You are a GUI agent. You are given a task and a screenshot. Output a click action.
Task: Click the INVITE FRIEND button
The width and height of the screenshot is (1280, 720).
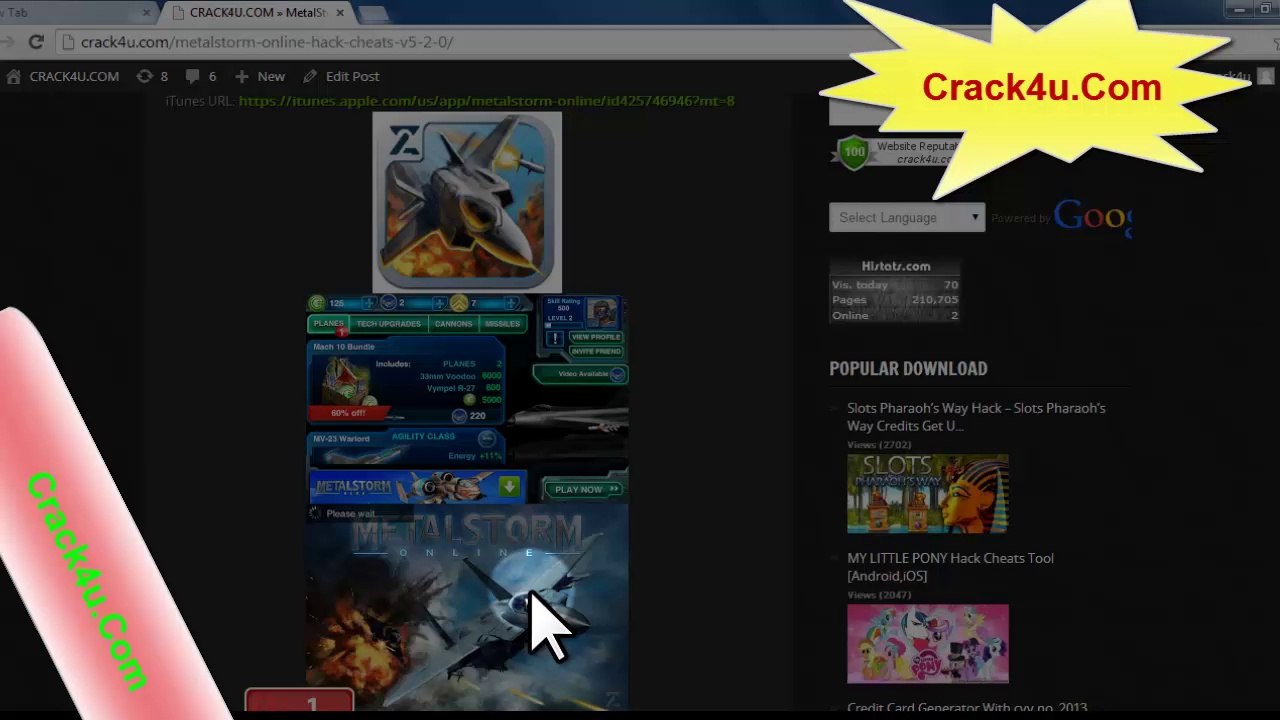[595, 351]
